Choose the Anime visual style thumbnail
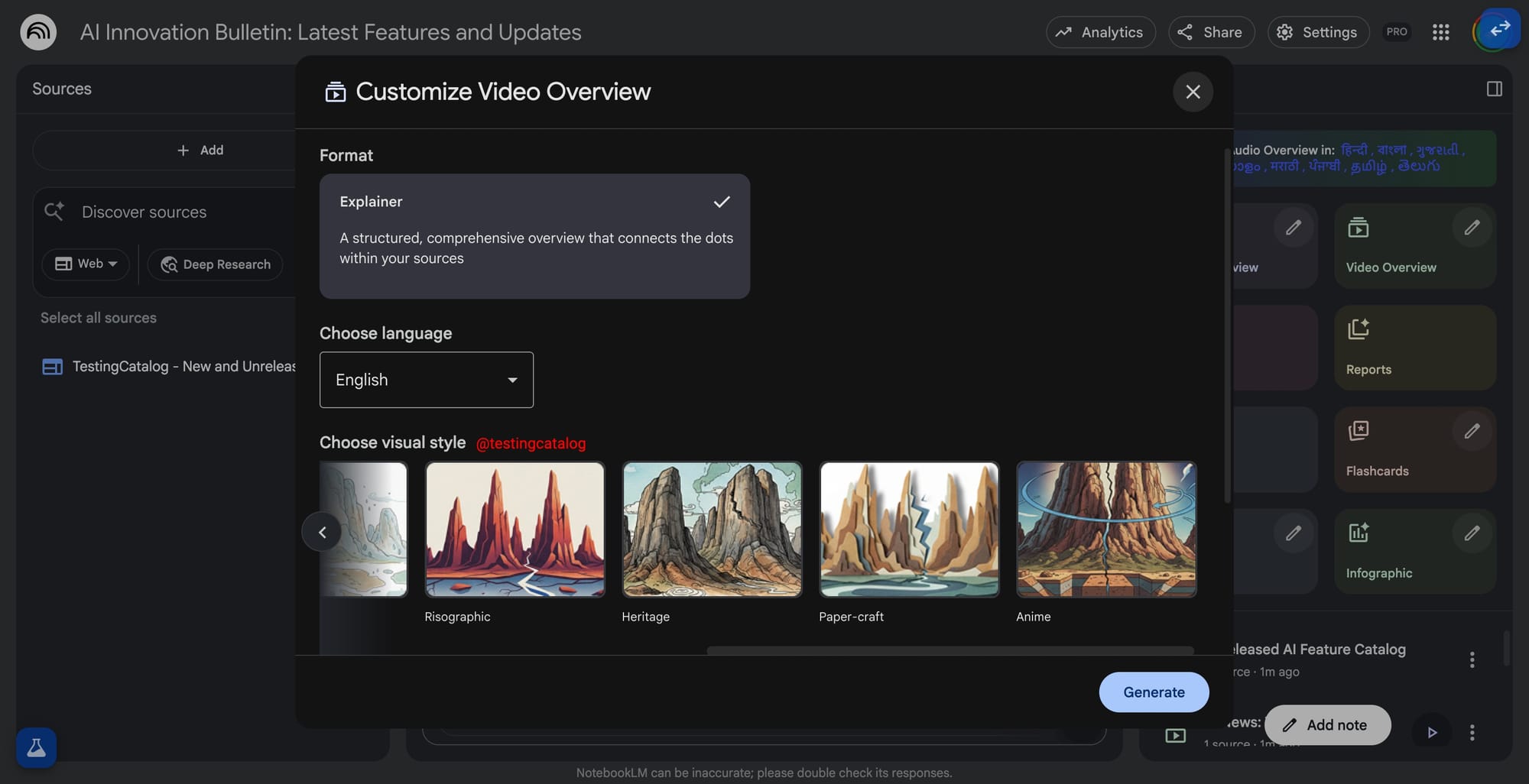 coord(1106,529)
